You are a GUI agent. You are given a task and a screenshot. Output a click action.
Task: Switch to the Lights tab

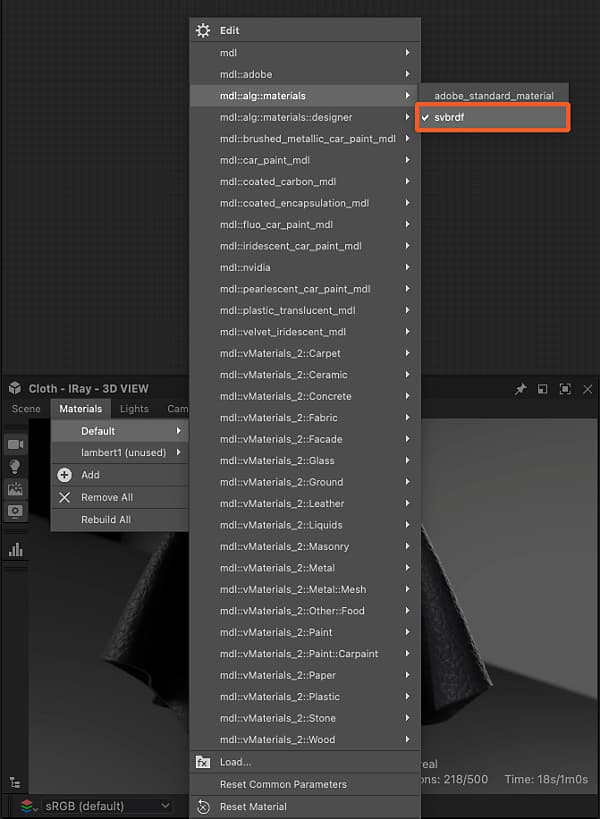pyautogui.click(x=134, y=408)
